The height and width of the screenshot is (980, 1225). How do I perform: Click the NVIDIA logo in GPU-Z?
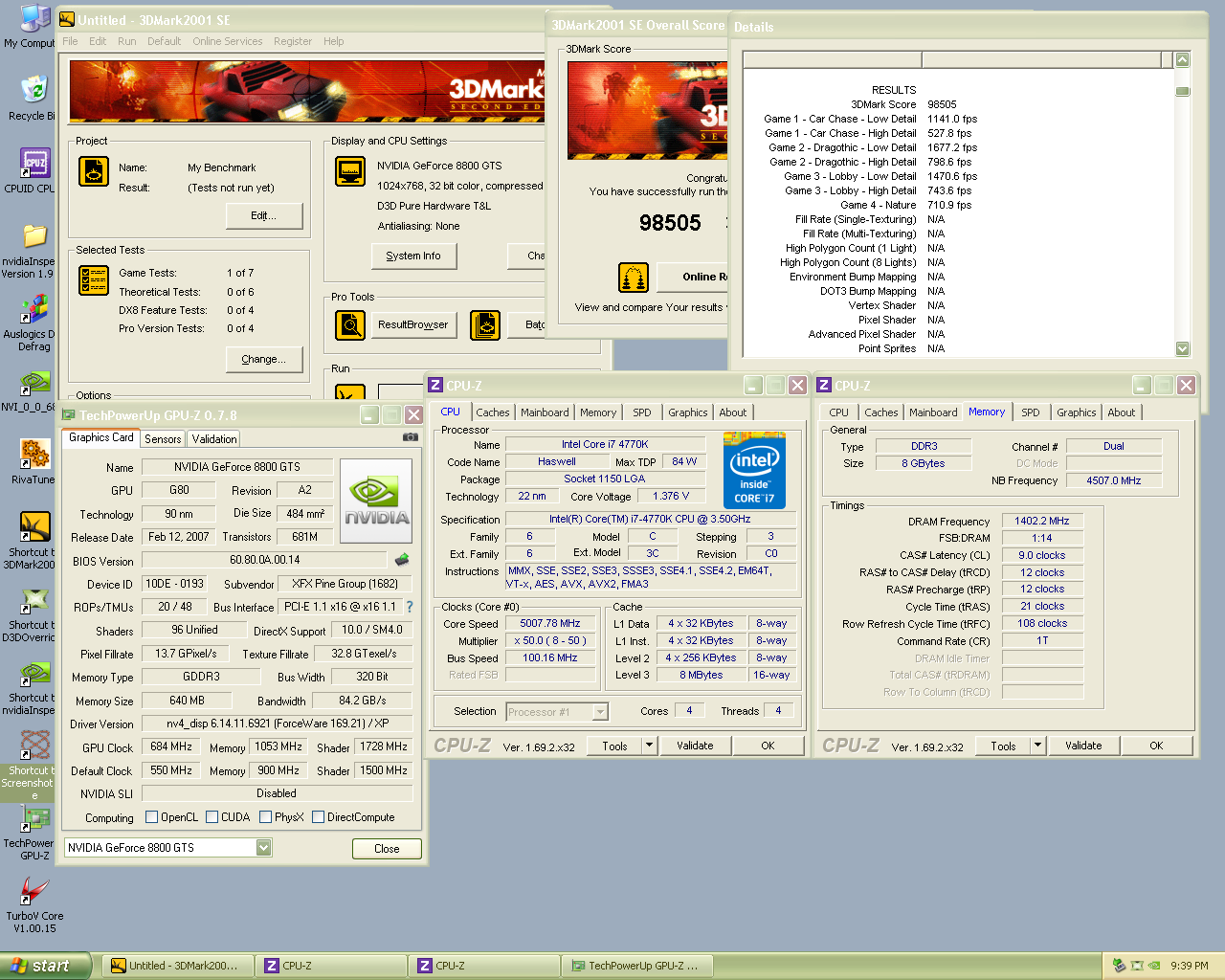pos(376,501)
